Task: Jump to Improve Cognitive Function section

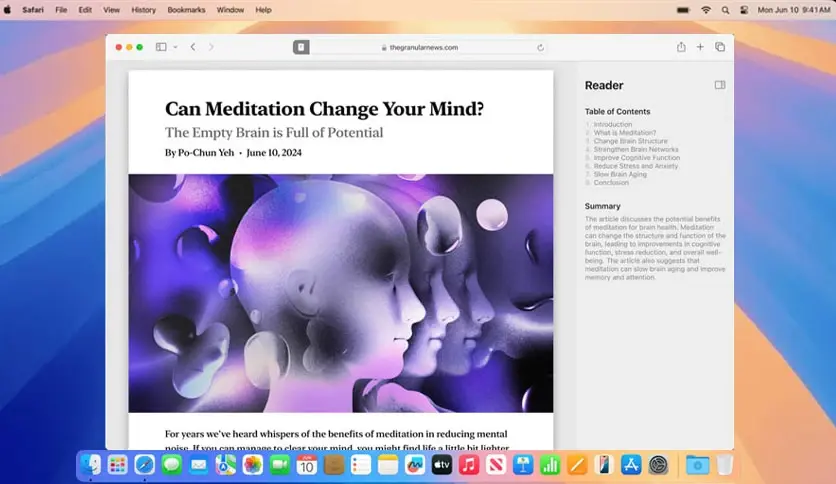Action: [x=637, y=158]
